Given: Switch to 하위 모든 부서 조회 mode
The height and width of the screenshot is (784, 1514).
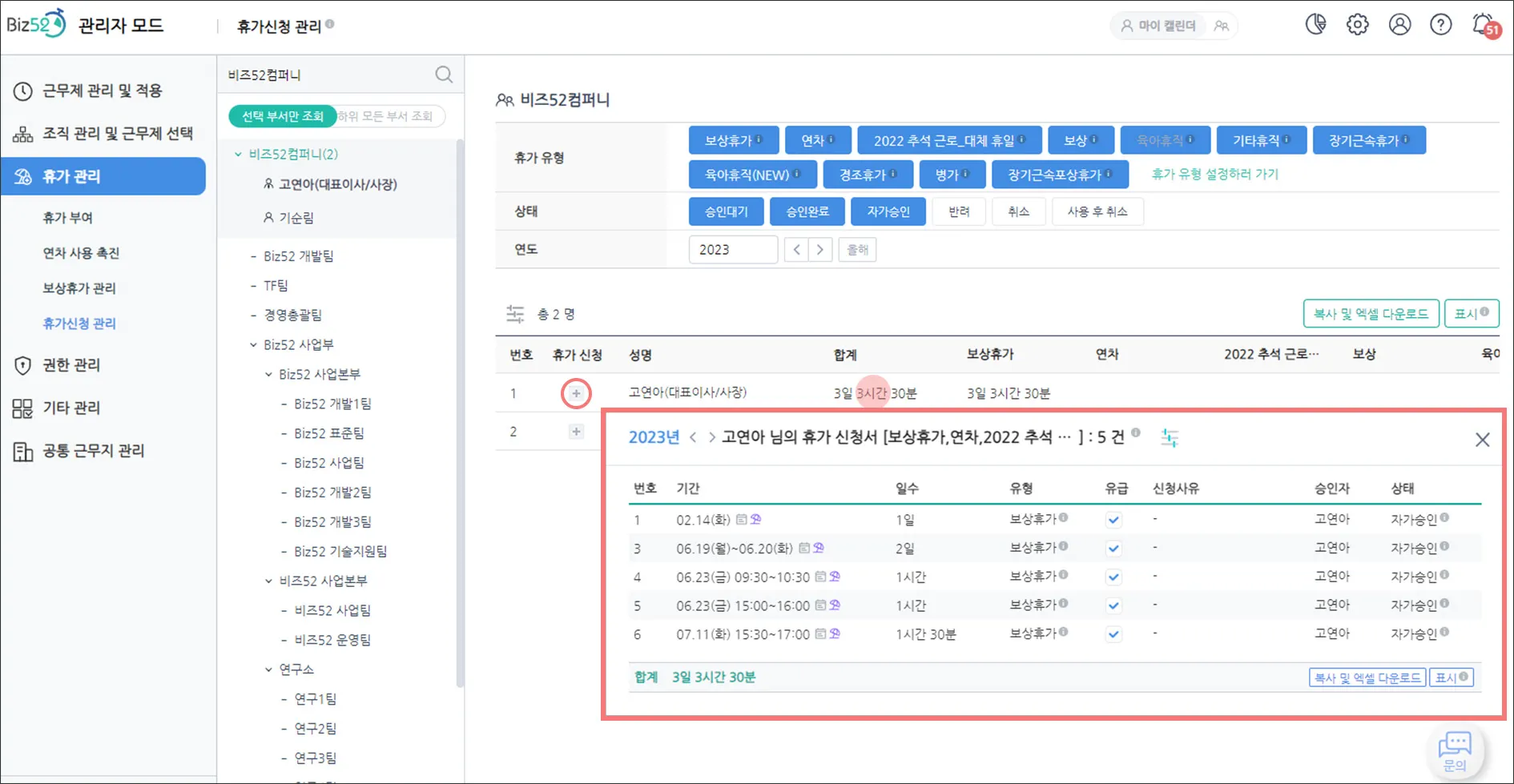Looking at the screenshot, I should click(385, 116).
